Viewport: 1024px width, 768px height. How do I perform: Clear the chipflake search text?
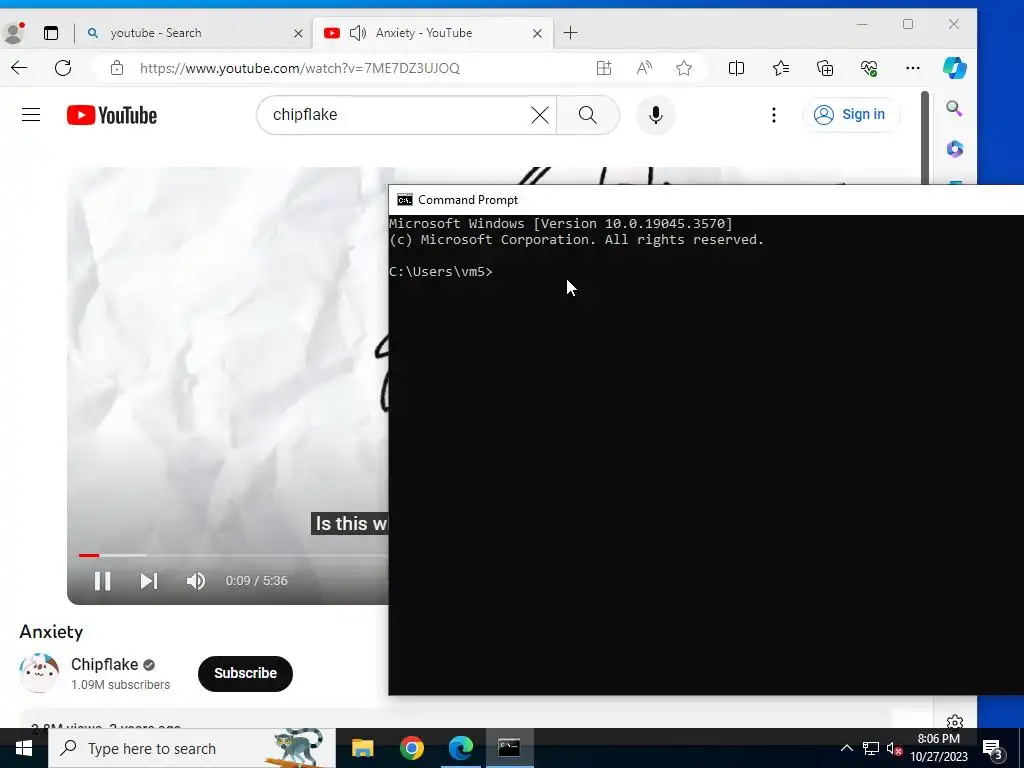point(539,115)
